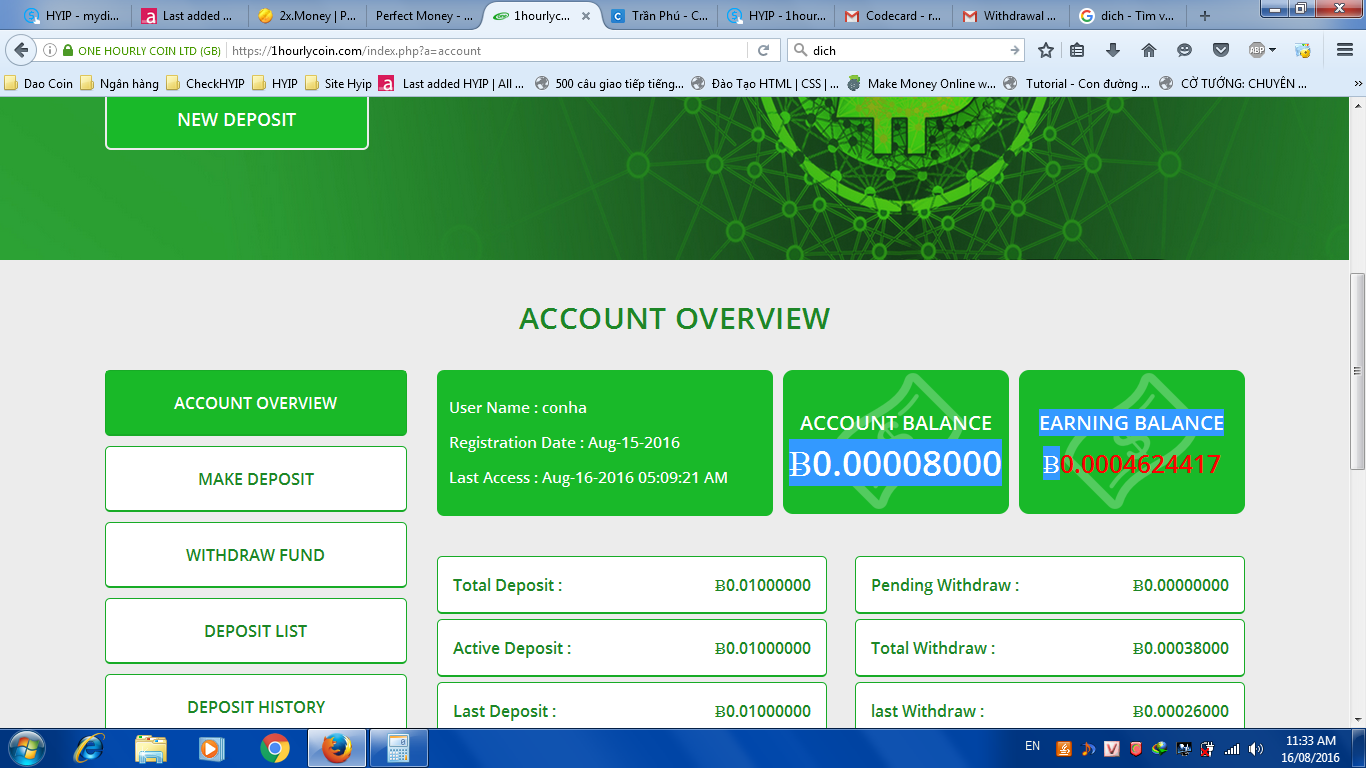Image resolution: width=1366 pixels, height=768 pixels.
Task: Click the Account Balance value 0.00008000
Action: [x=895, y=463]
